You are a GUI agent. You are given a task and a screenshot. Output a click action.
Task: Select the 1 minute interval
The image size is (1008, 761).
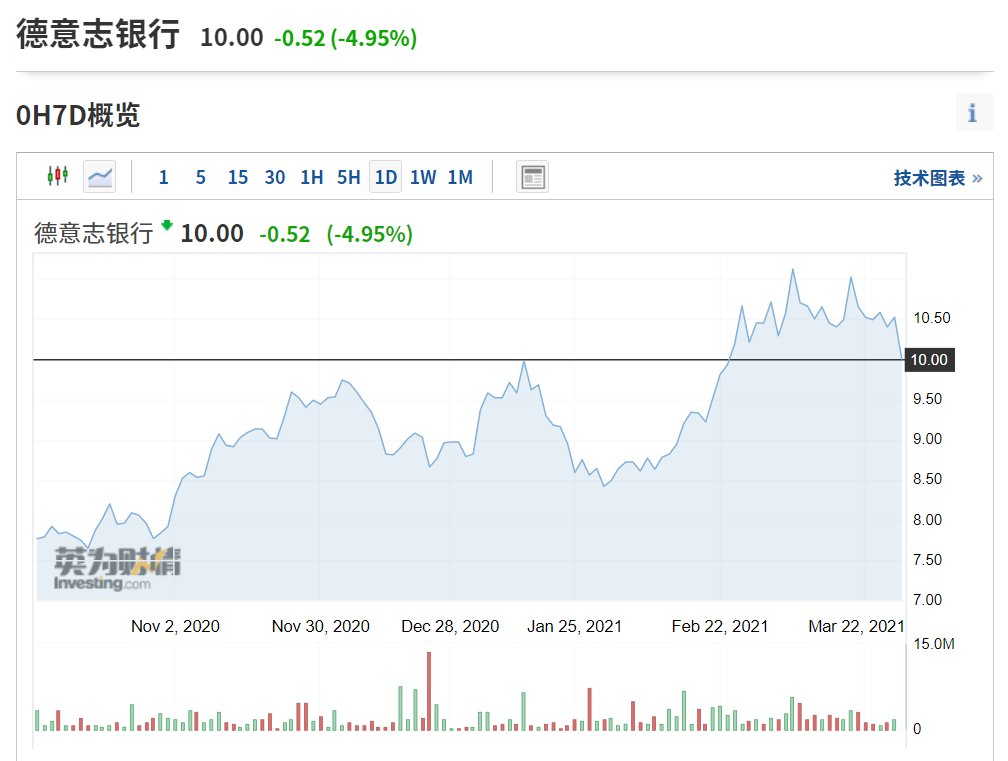coord(164,177)
